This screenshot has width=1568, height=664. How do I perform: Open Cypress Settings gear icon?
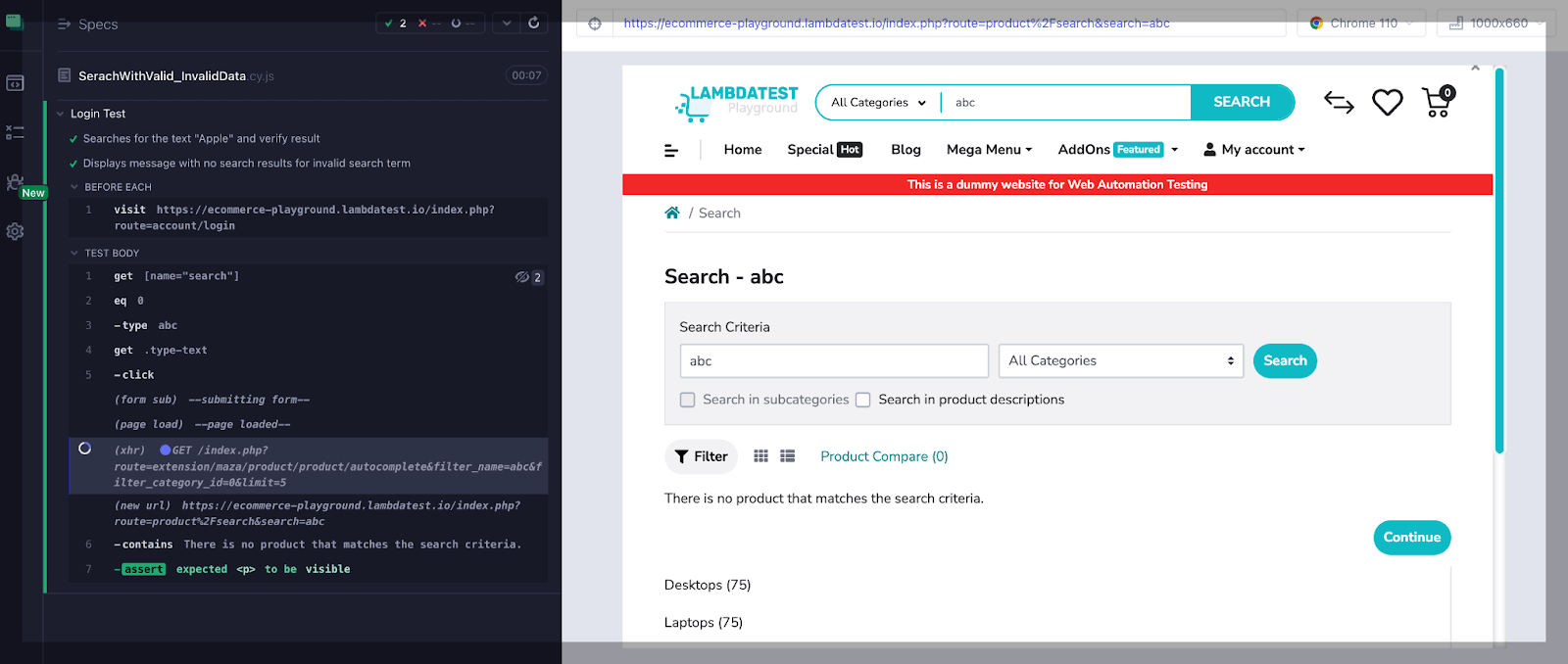[15, 232]
